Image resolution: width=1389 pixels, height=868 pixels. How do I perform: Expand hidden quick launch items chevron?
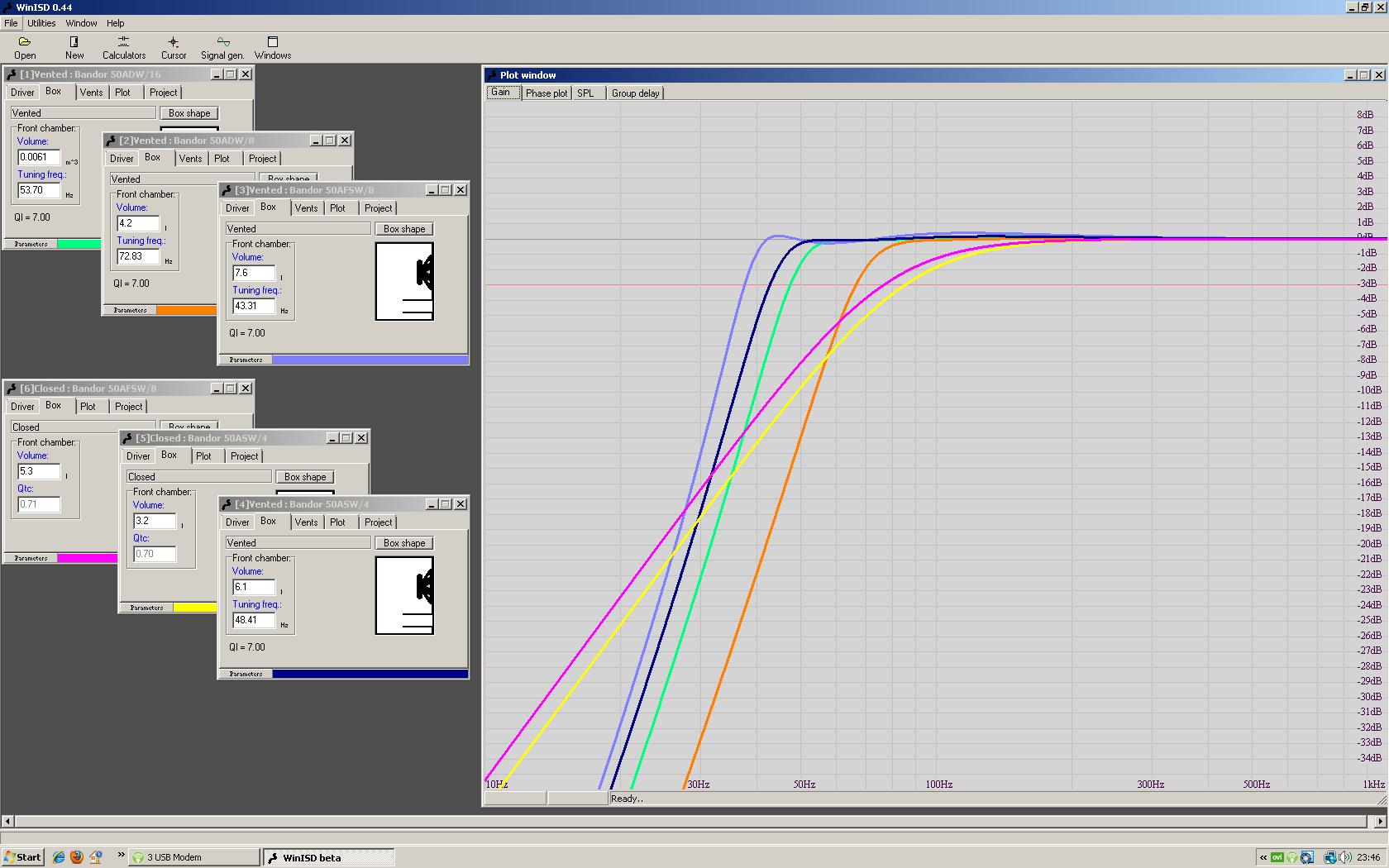121,855
